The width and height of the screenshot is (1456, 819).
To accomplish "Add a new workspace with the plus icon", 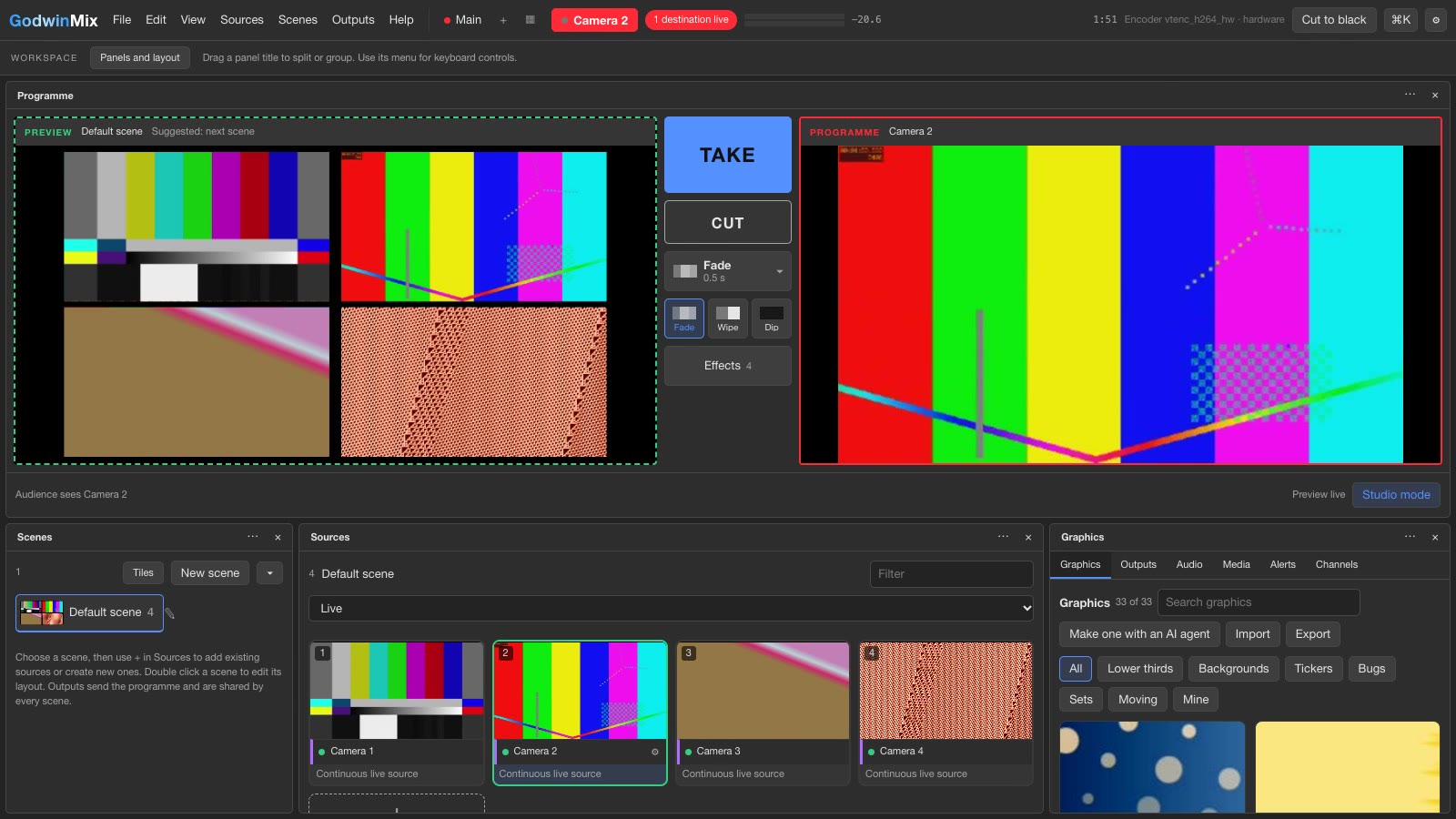I will (x=503, y=20).
